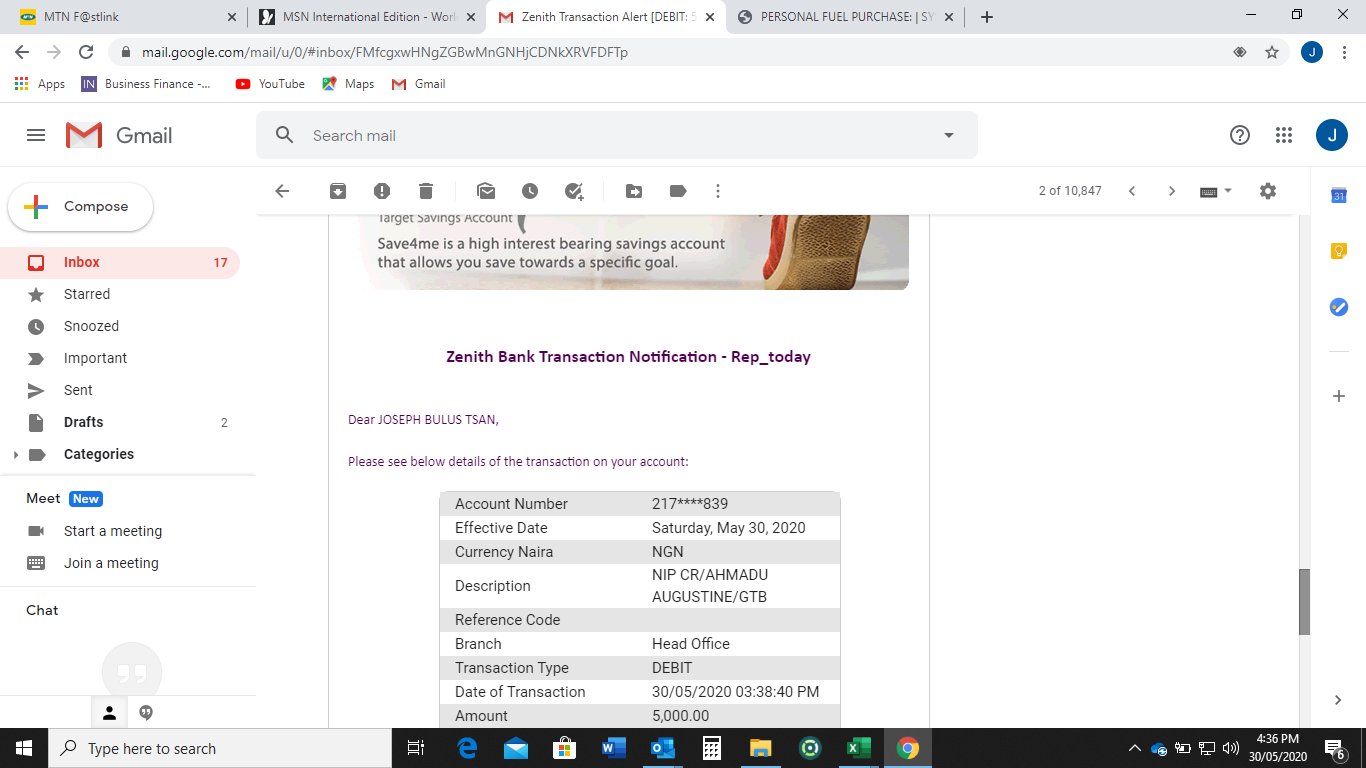This screenshot has width=1366, height=768.
Task: Open Gmail Support help icon
Action: (1240, 135)
